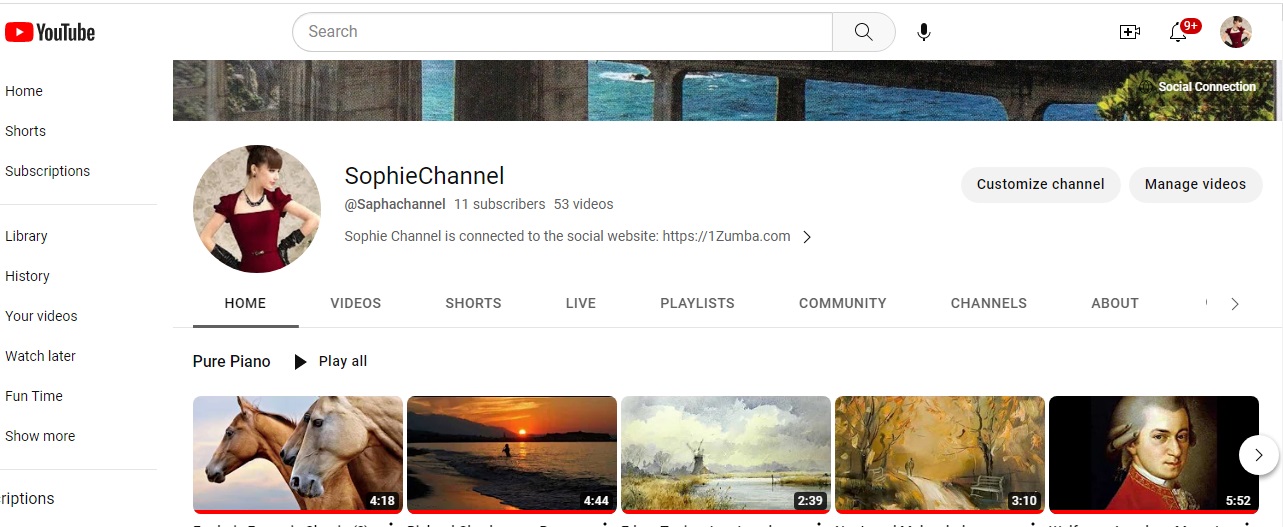Open Subscriptions in the sidebar
Viewport: 1283px width, 527px height.
(x=47, y=171)
